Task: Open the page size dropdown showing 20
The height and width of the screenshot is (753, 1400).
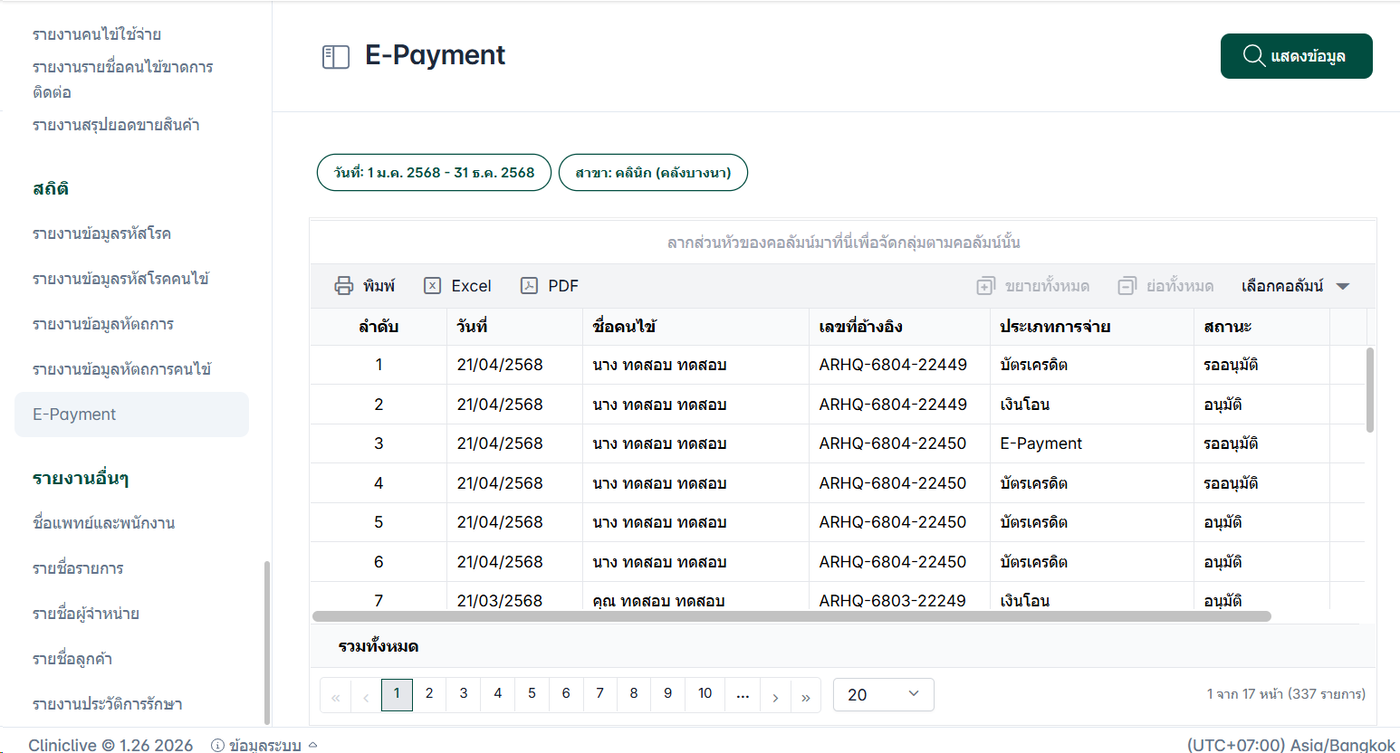Action: (x=883, y=694)
